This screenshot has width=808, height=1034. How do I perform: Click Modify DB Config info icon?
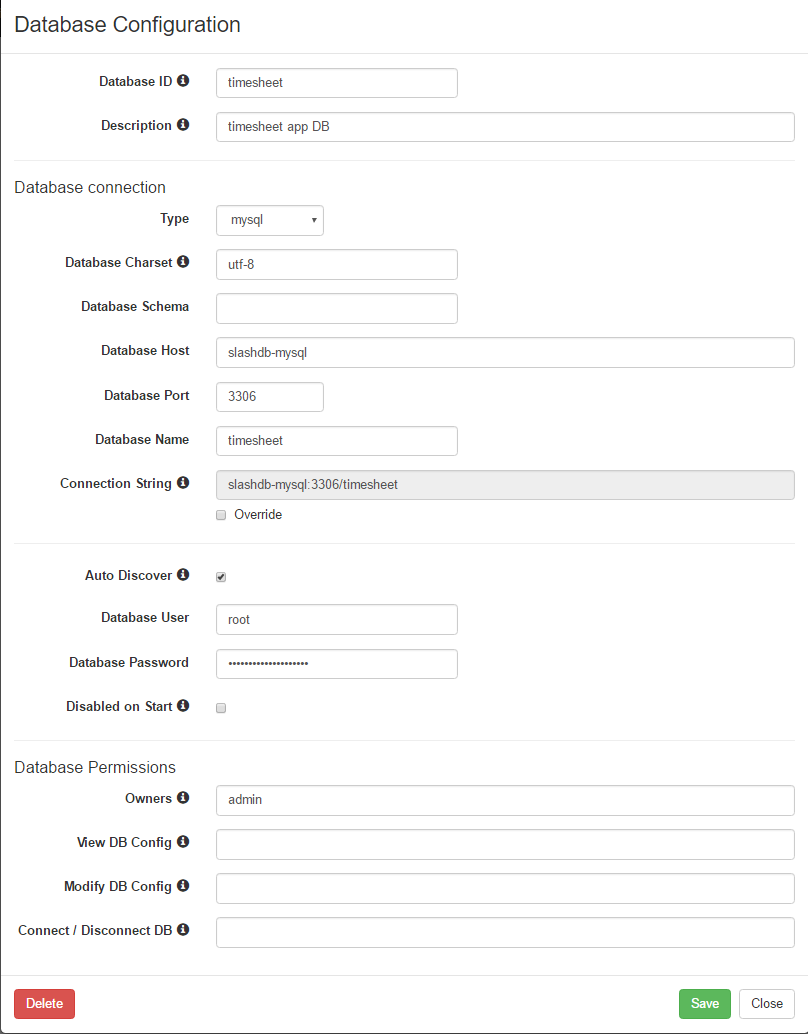click(183, 885)
